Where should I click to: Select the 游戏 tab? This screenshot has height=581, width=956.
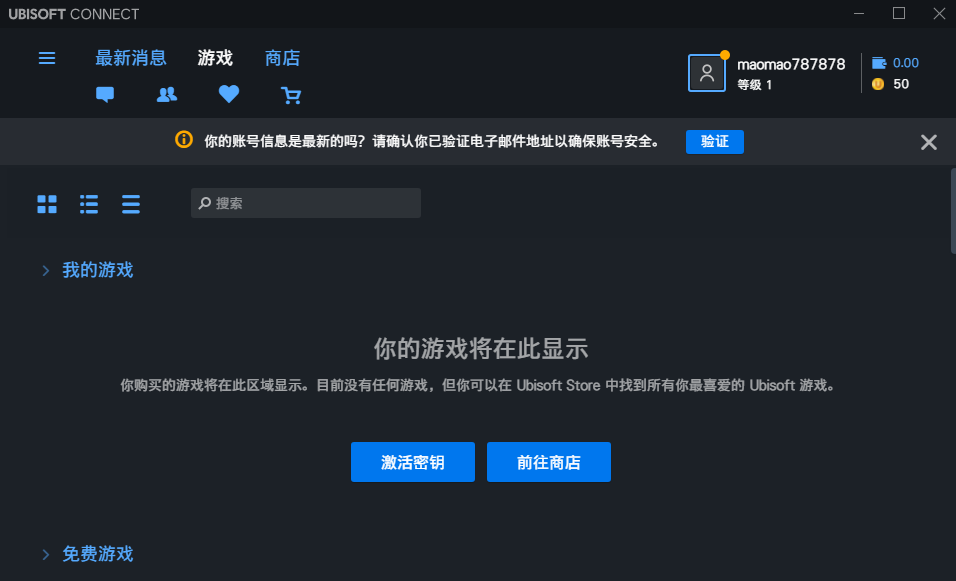coord(214,57)
